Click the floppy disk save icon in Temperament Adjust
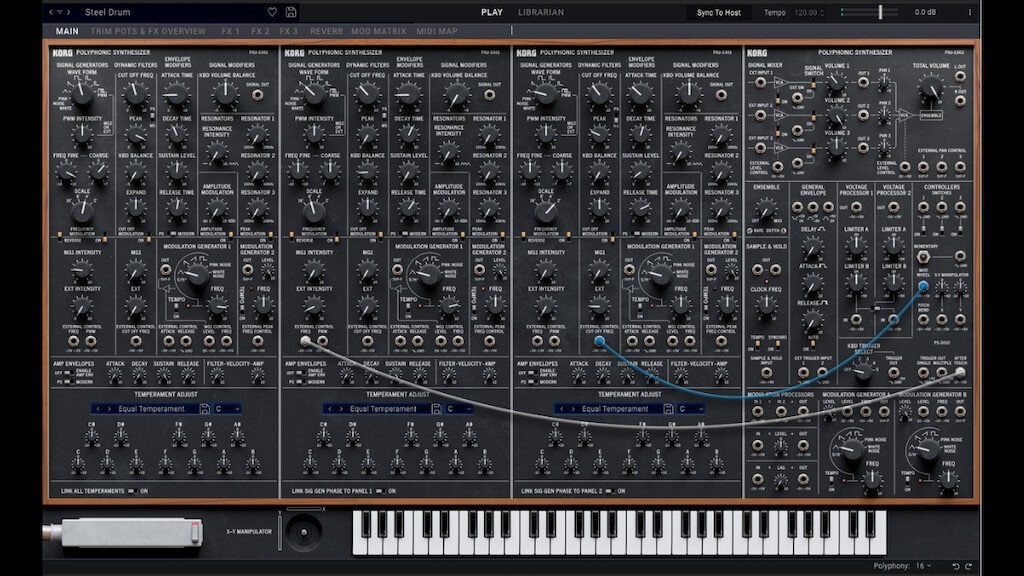 click(205, 409)
